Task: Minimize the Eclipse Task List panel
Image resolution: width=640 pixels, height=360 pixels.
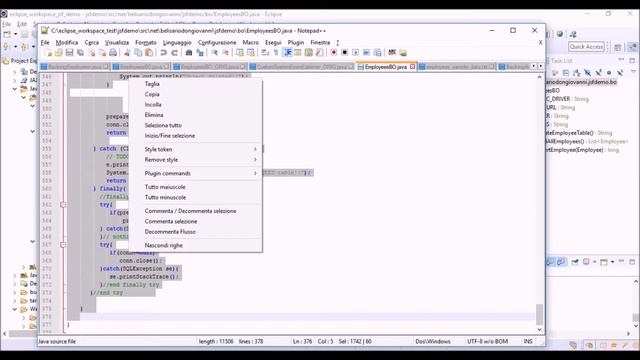Action: (x=621, y=60)
